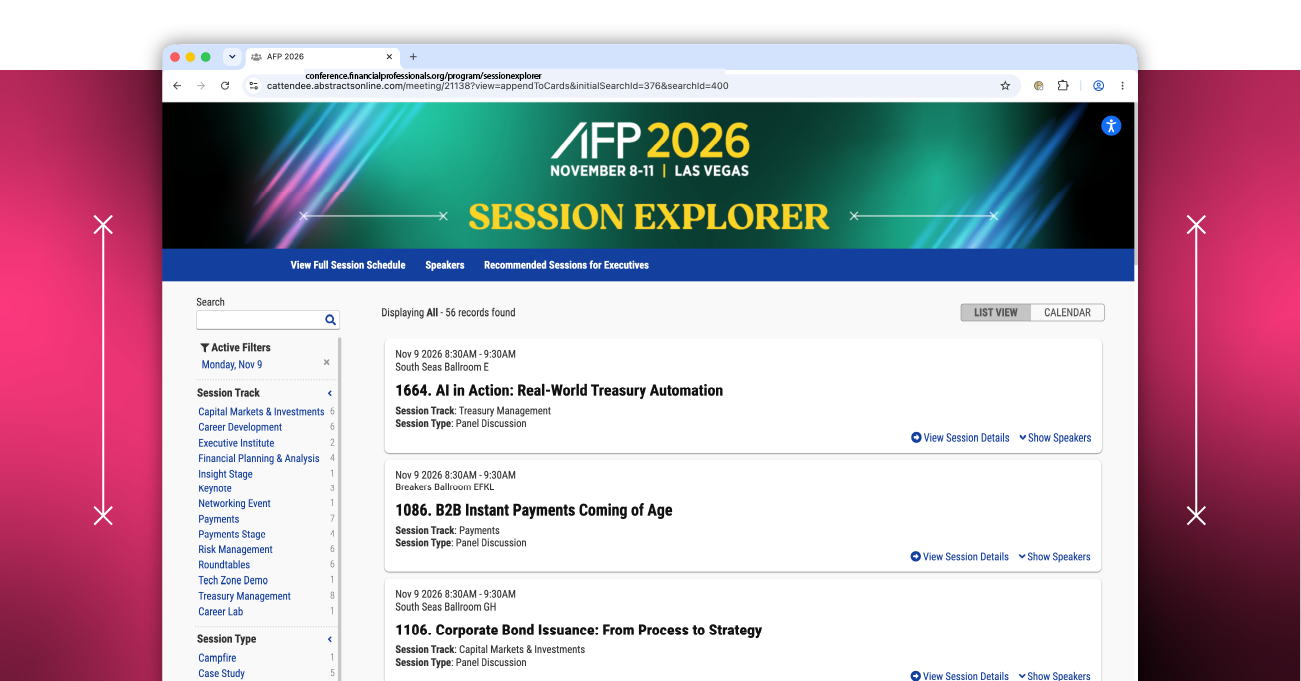Remove the Monday, Nov 9 active filter
The width and height of the screenshot is (1301, 681).
[x=326, y=363]
